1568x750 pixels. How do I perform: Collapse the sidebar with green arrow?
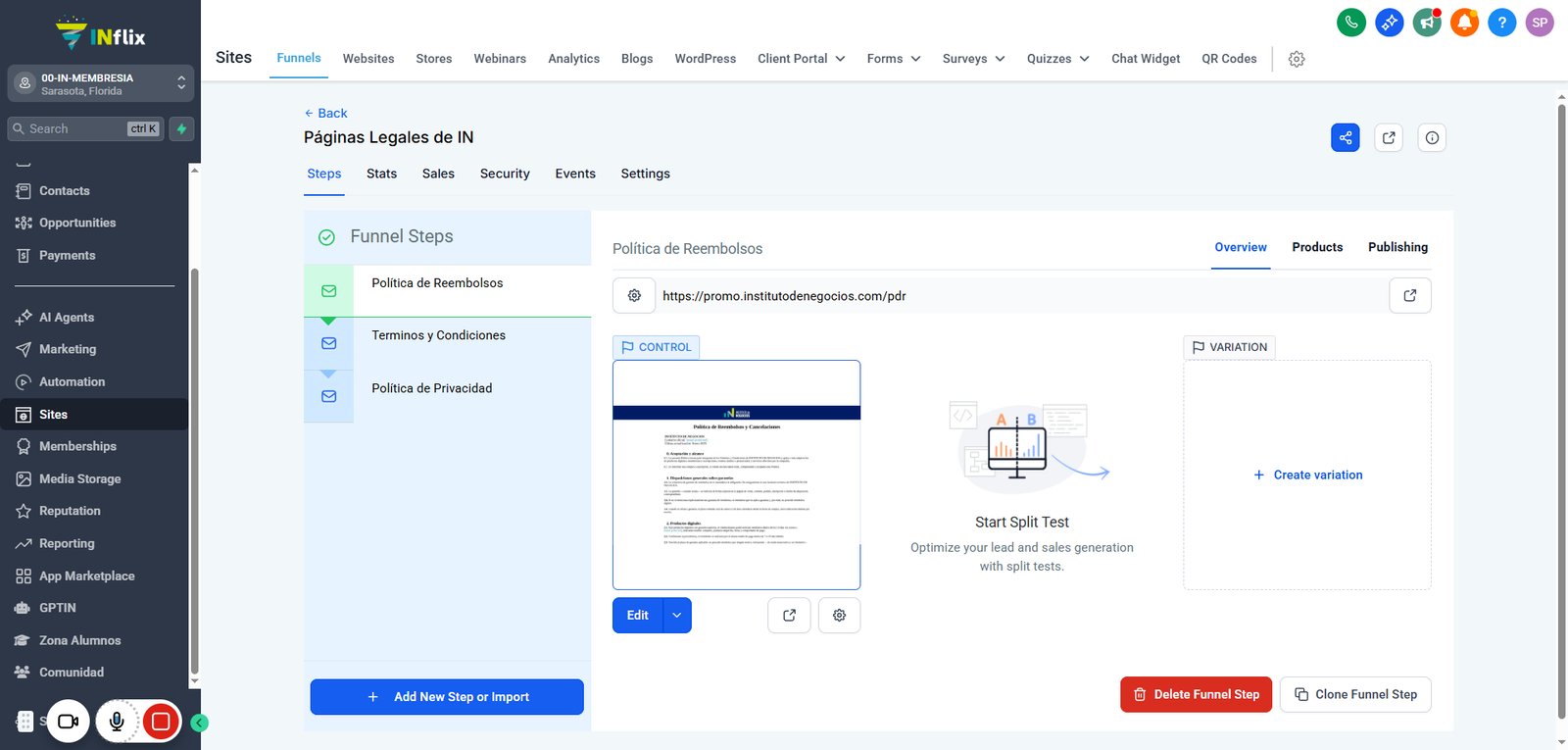199,724
